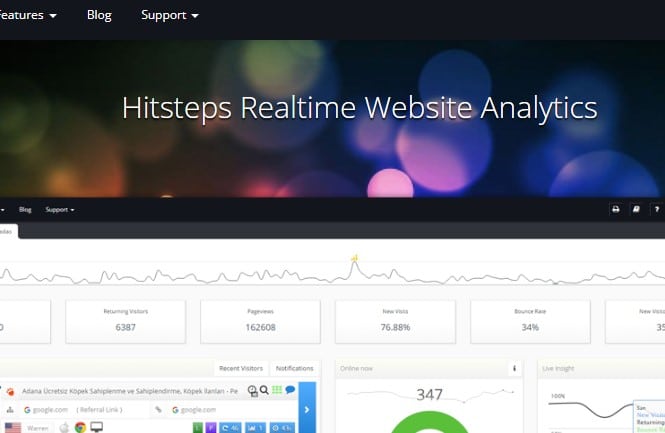The image size is (665, 433).
Task: Switch to the Recent Visitors tab
Action: pyautogui.click(x=241, y=368)
